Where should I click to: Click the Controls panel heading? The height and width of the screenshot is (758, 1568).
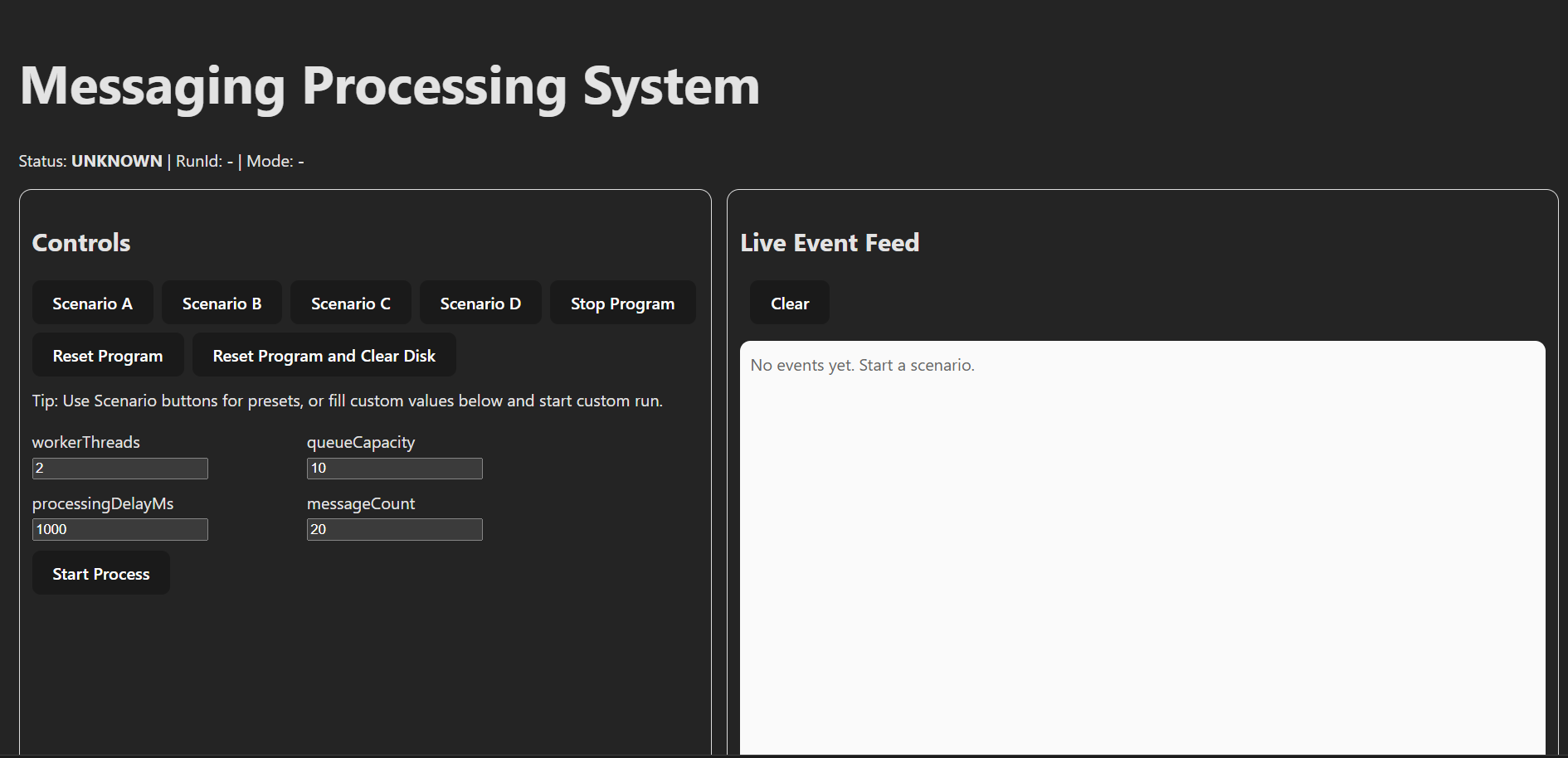(80, 242)
